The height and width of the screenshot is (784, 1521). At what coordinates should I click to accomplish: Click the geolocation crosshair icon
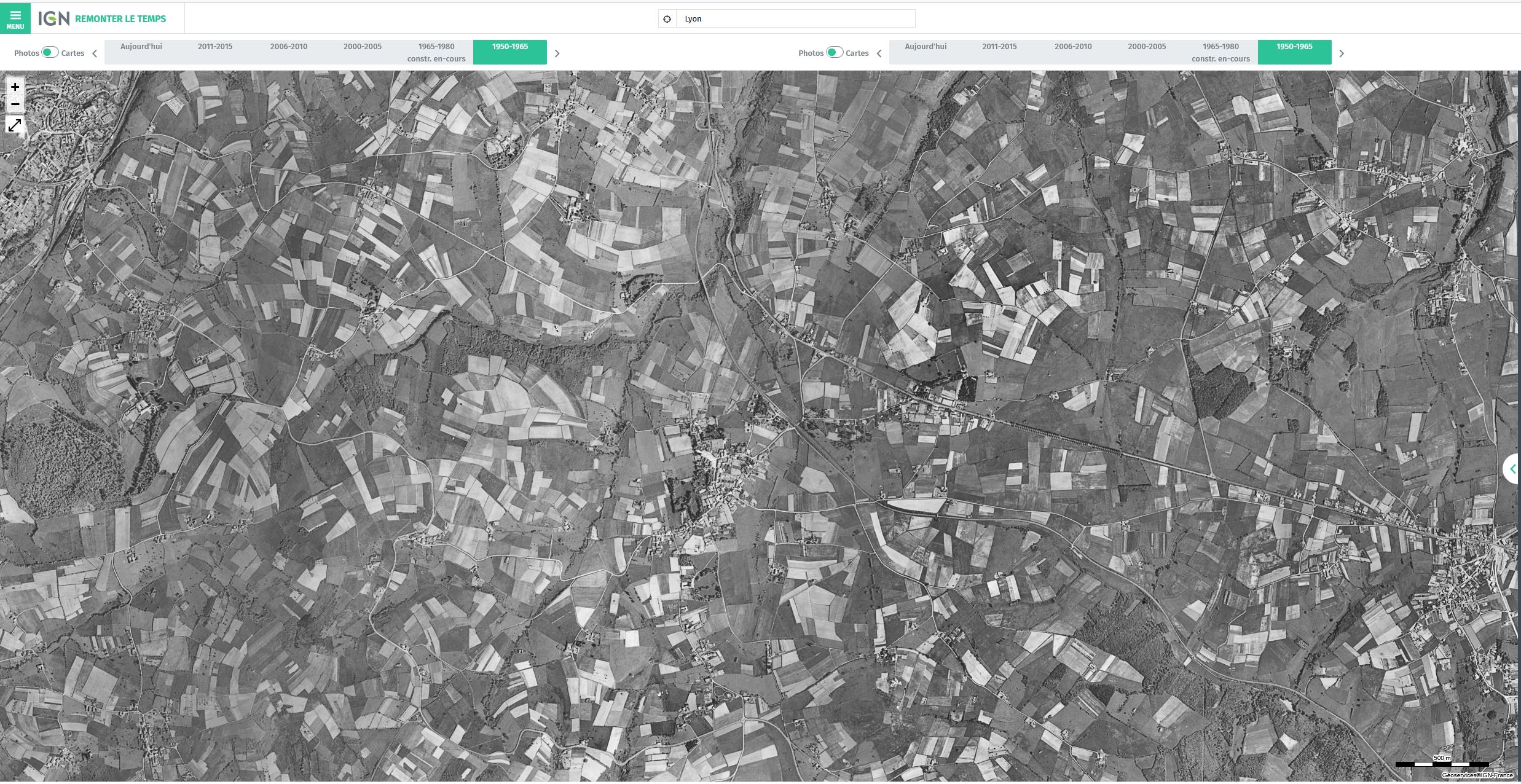point(667,19)
